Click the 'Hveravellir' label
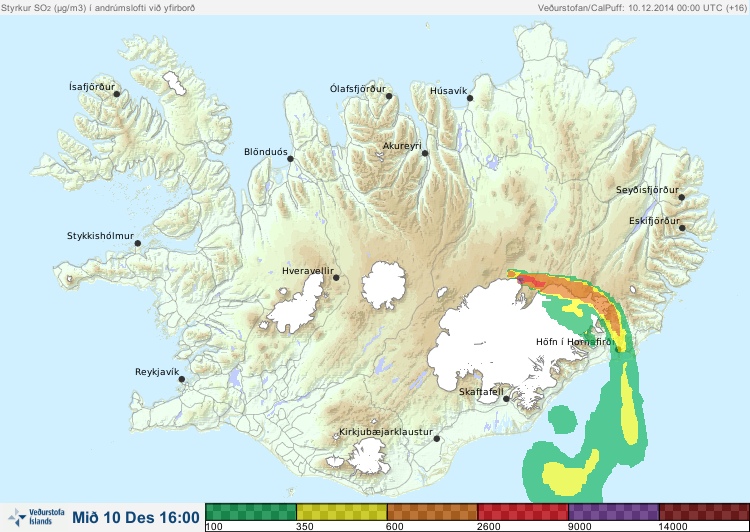Screen dimensions: 750x532 coord(308,271)
